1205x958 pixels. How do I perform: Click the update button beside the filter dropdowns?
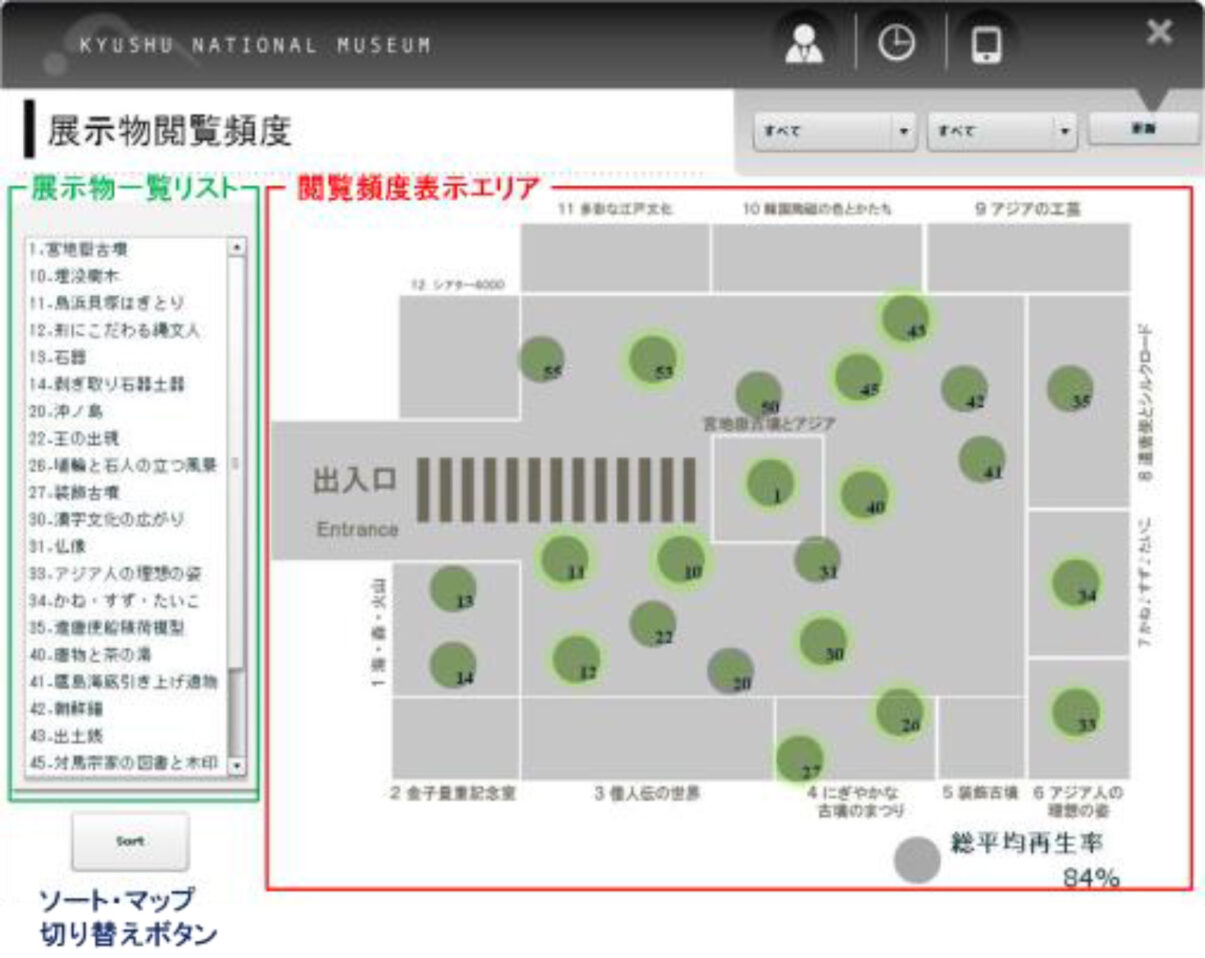1142,129
